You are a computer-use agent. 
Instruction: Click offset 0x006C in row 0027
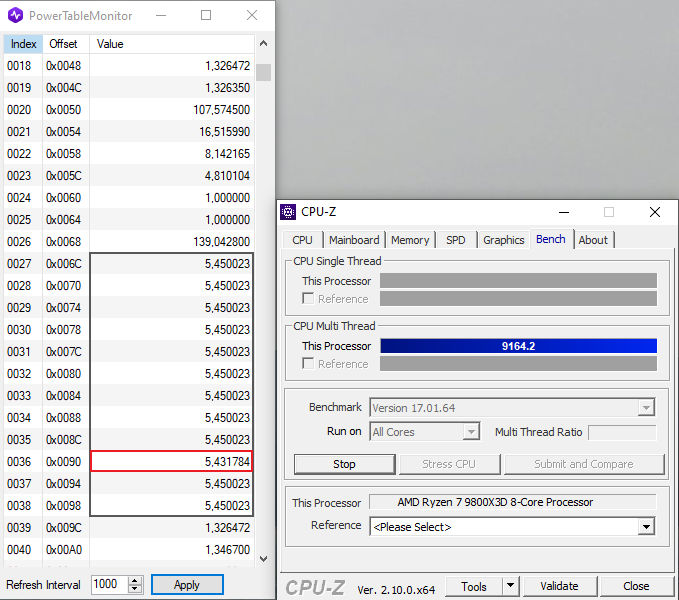[64, 264]
